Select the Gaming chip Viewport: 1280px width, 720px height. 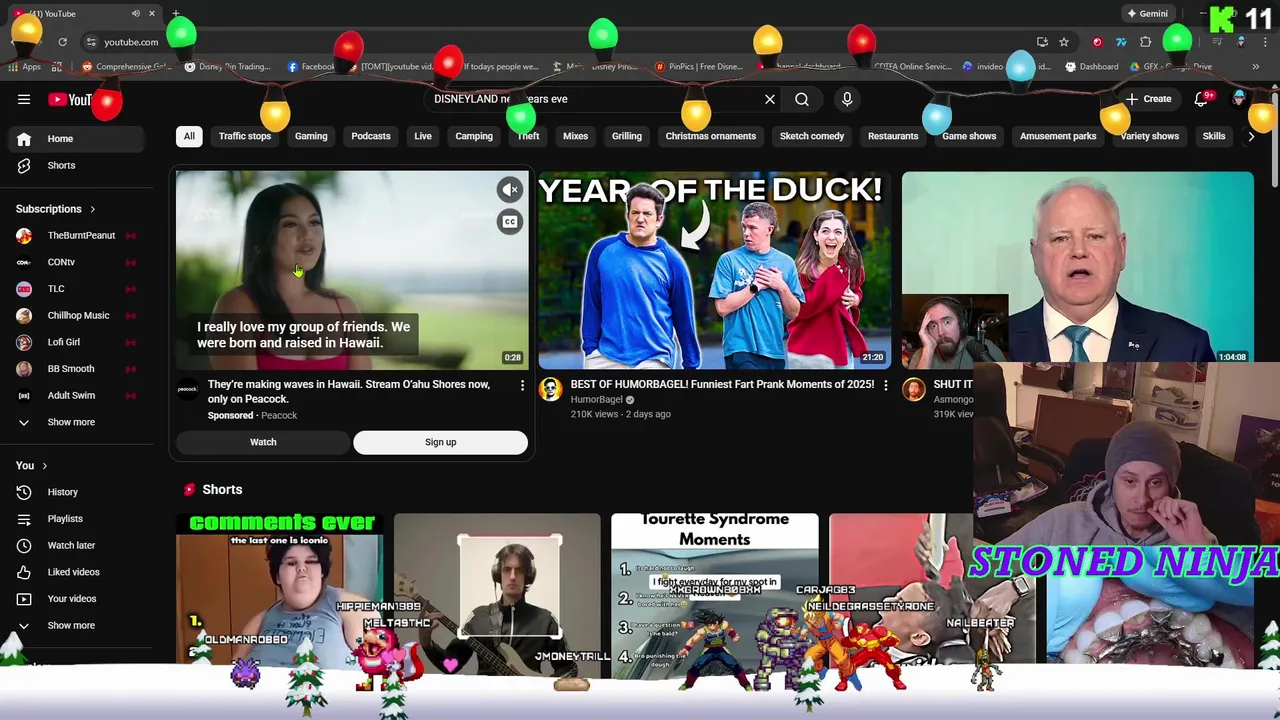311,136
